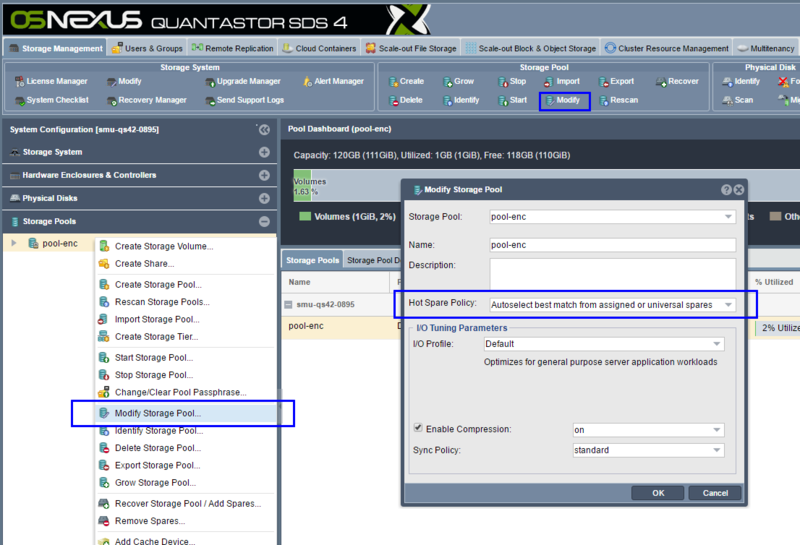Screen dimensions: 800x545
Task: Click Recover in Storage Pool ribbon
Action: 677,81
